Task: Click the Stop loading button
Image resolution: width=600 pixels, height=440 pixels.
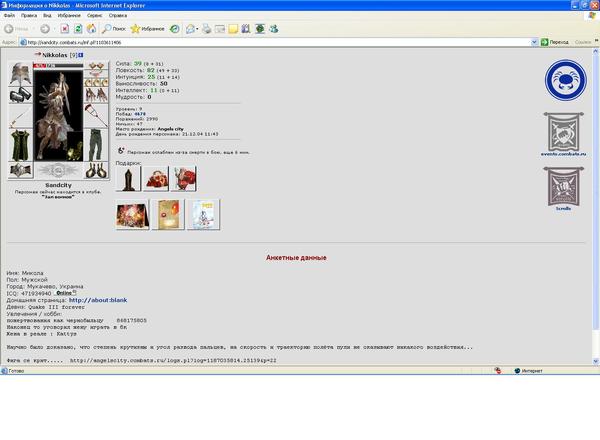Action: point(65,29)
